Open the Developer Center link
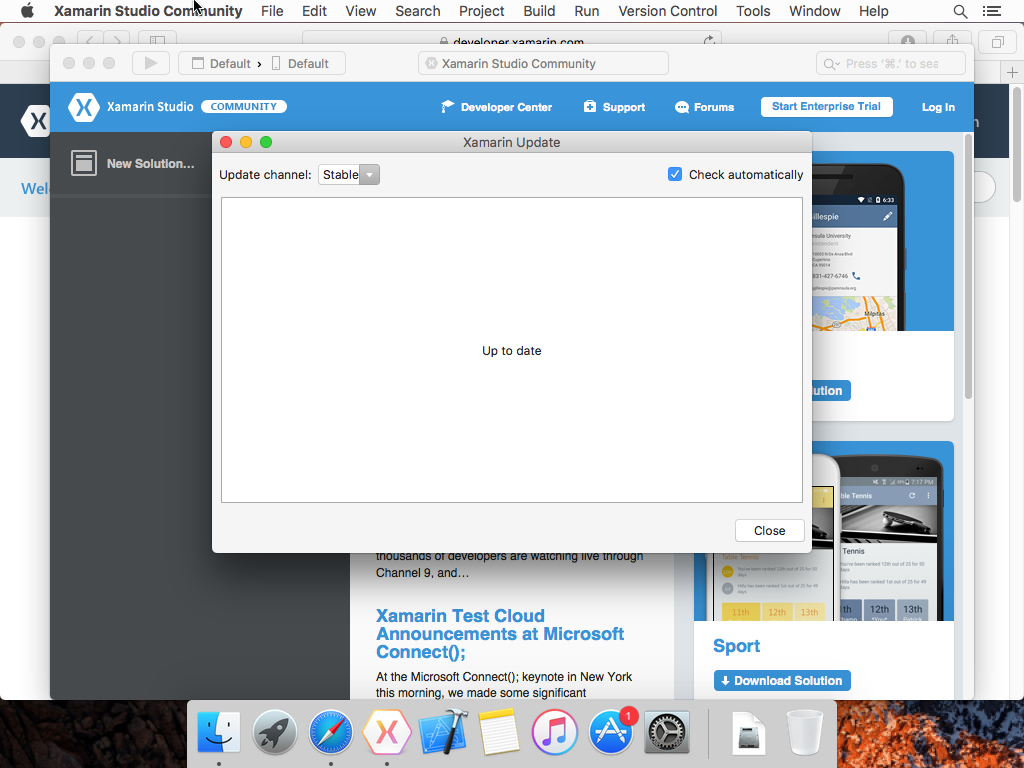1024x768 pixels. (496, 107)
